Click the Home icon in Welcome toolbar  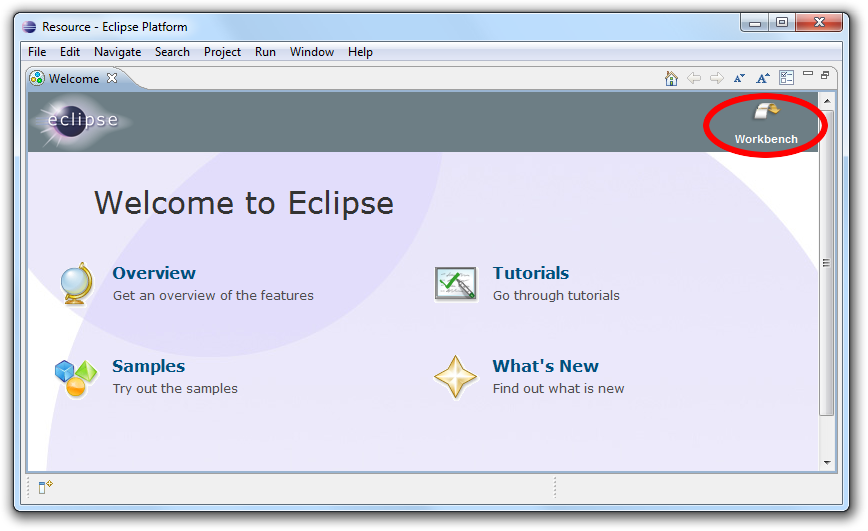pyautogui.click(x=671, y=78)
